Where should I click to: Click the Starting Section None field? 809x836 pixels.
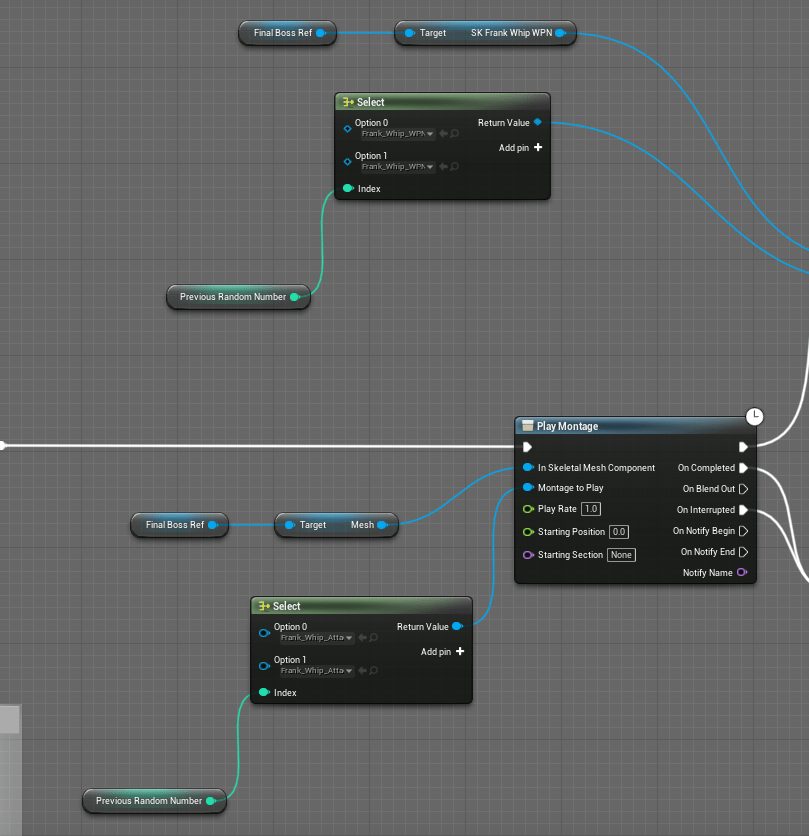click(x=621, y=555)
